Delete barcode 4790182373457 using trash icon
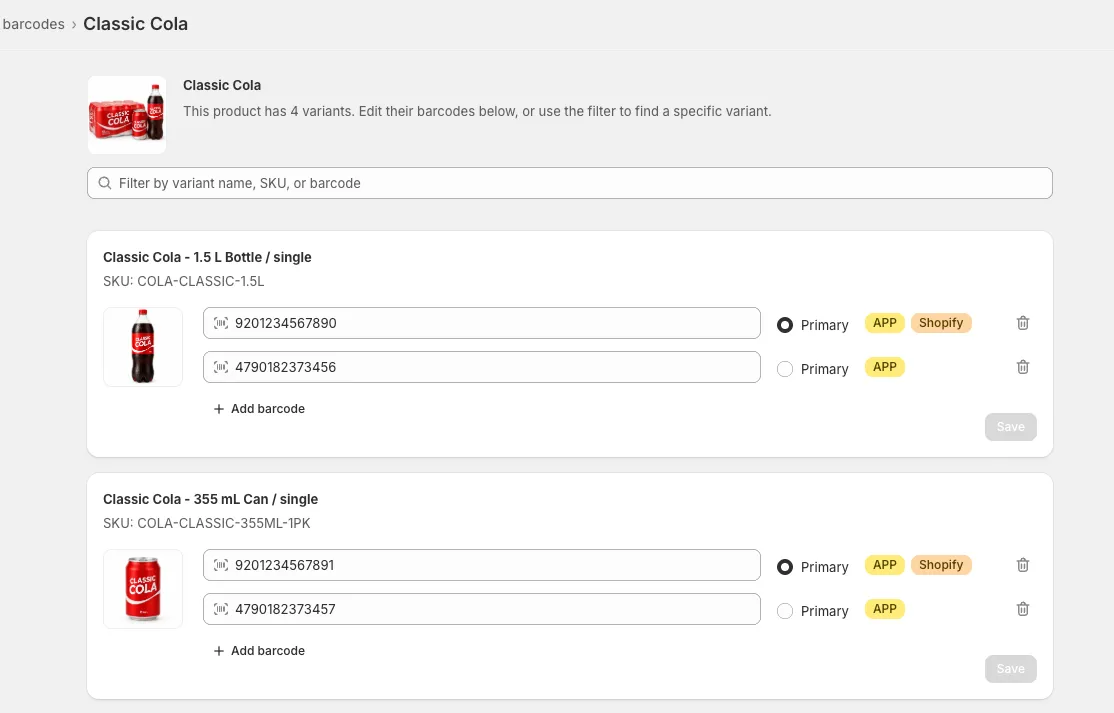This screenshot has height=713, width=1114. (x=1022, y=609)
